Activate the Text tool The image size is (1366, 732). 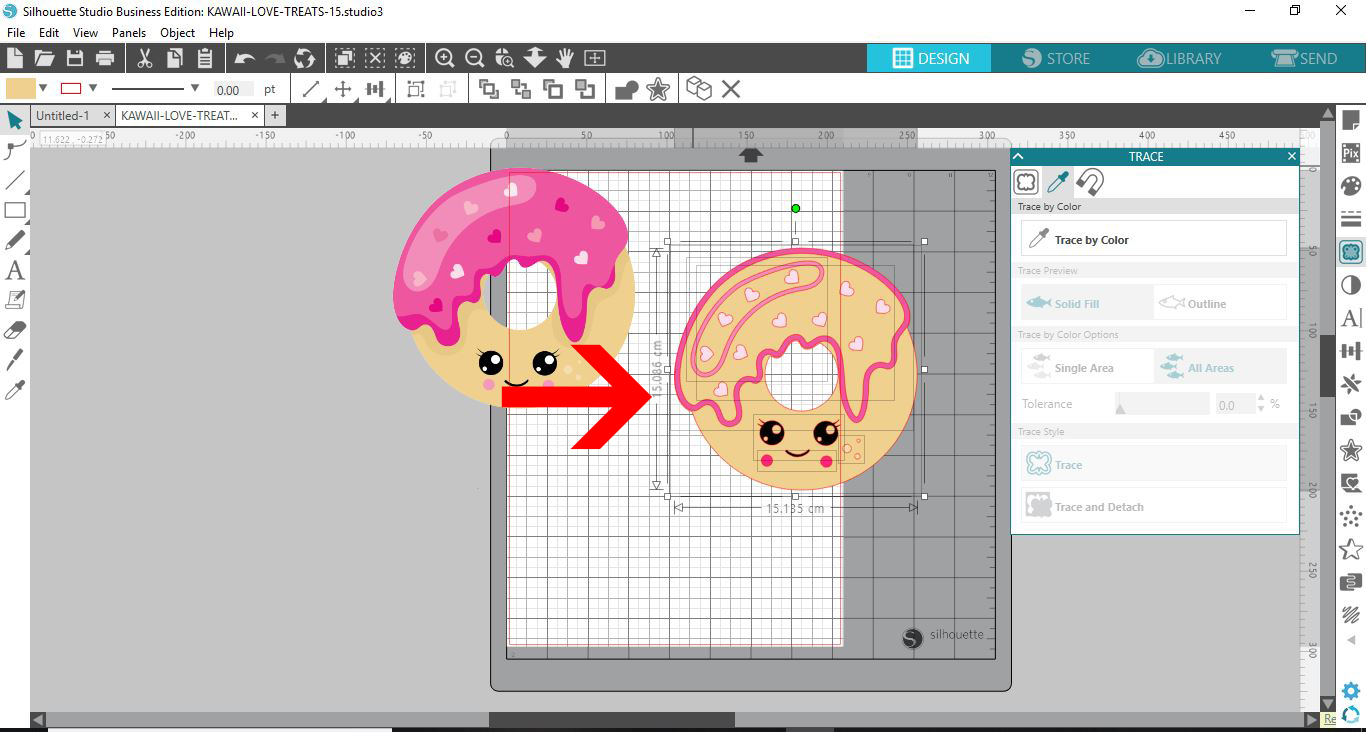pos(15,270)
